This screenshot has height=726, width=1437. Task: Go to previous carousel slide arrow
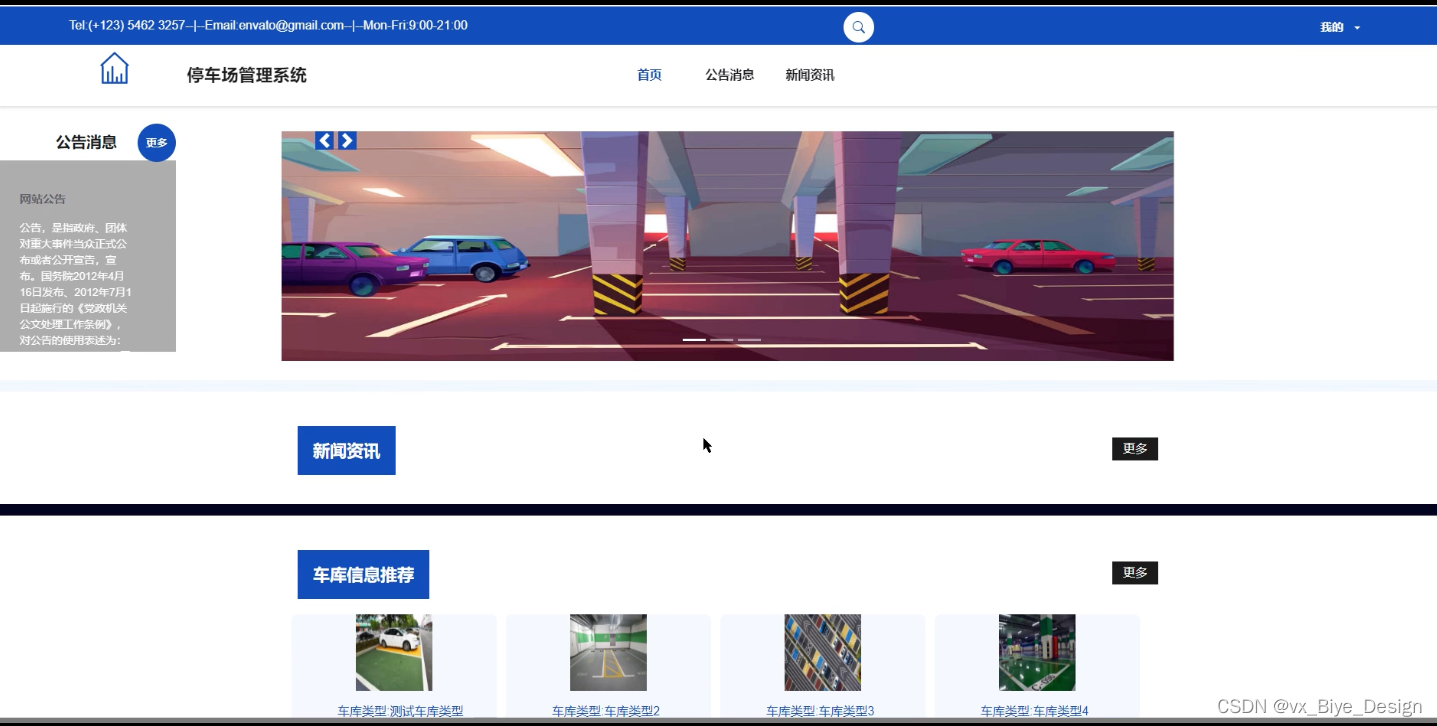click(324, 141)
